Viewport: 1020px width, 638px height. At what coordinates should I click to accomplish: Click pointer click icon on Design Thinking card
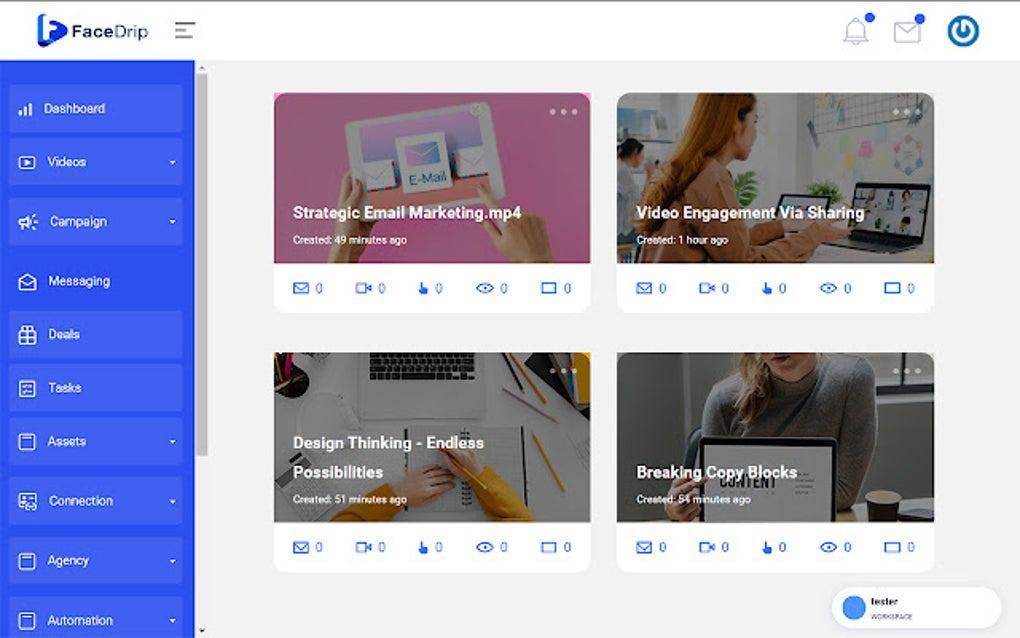click(423, 548)
